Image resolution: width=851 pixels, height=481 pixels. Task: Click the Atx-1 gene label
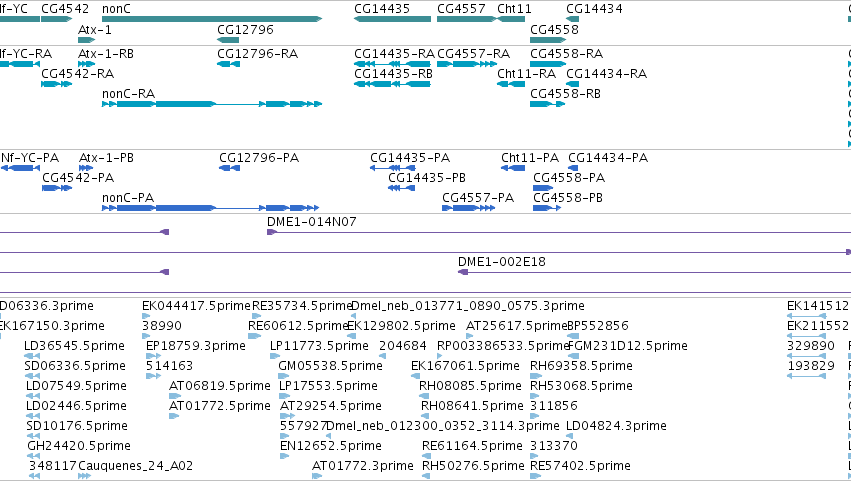tap(95, 29)
